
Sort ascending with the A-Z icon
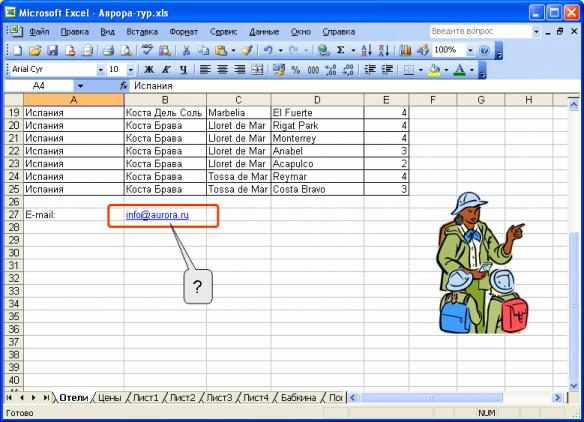[366, 50]
